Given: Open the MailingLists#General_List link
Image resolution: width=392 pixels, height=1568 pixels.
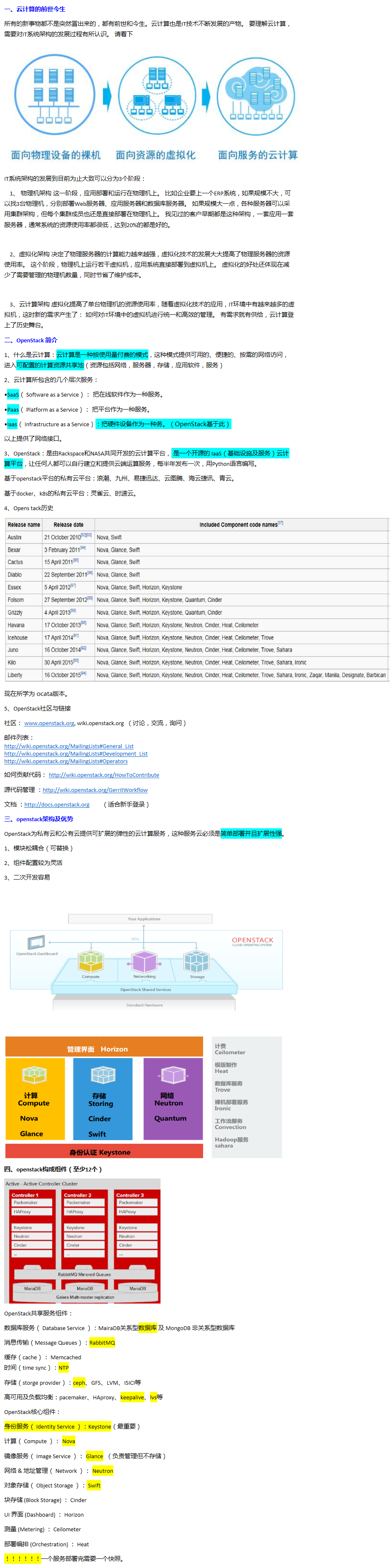Looking at the screenshot, I should tap(69, 746).
